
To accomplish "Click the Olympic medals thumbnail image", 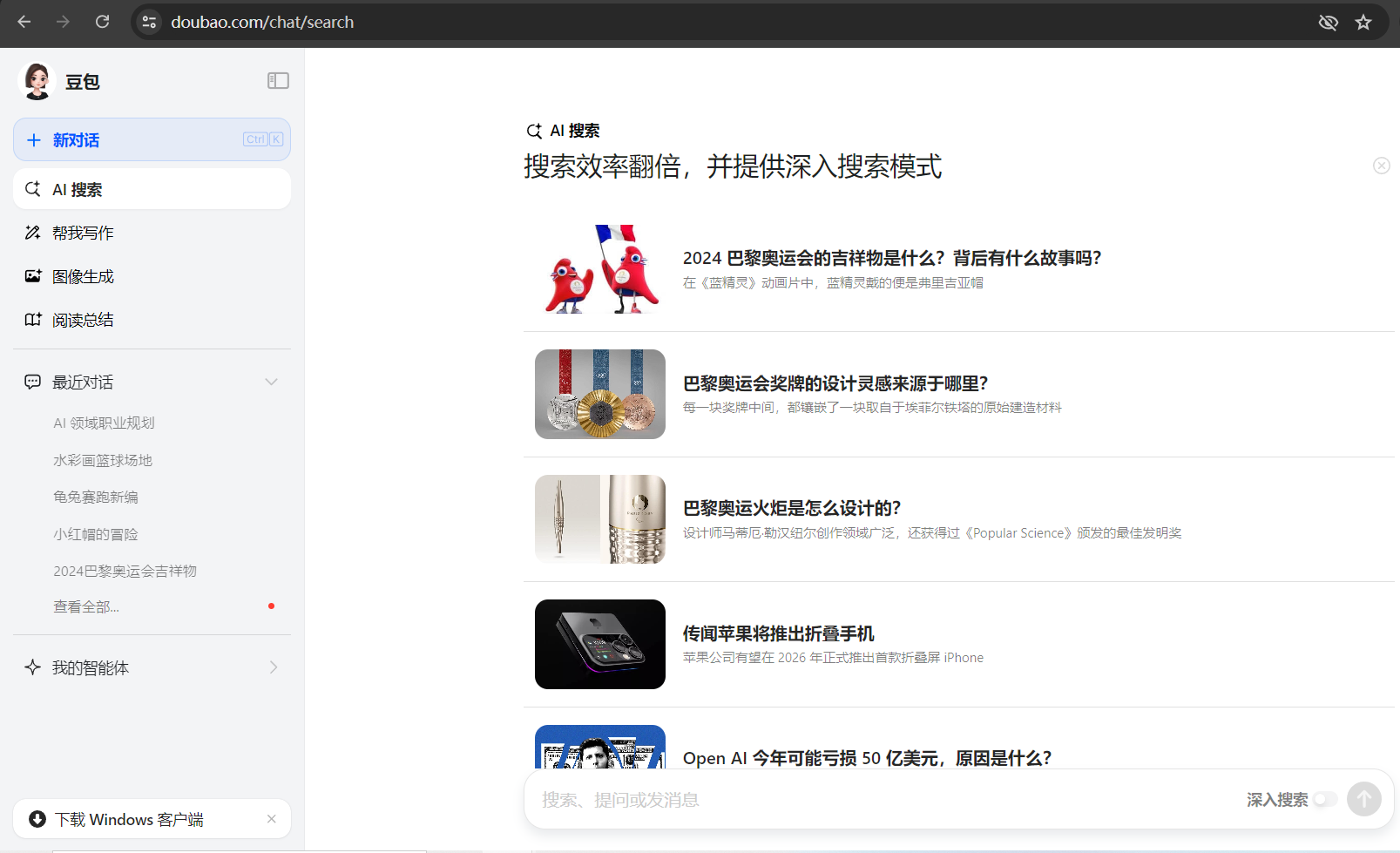I will point(600,394).
